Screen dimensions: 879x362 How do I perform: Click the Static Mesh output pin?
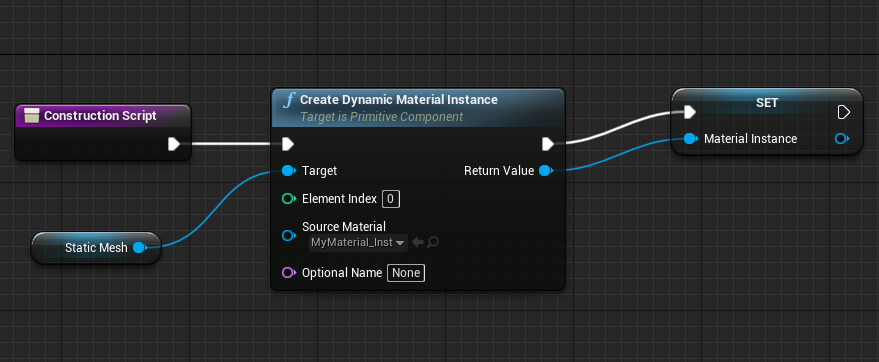coord(140,248)
